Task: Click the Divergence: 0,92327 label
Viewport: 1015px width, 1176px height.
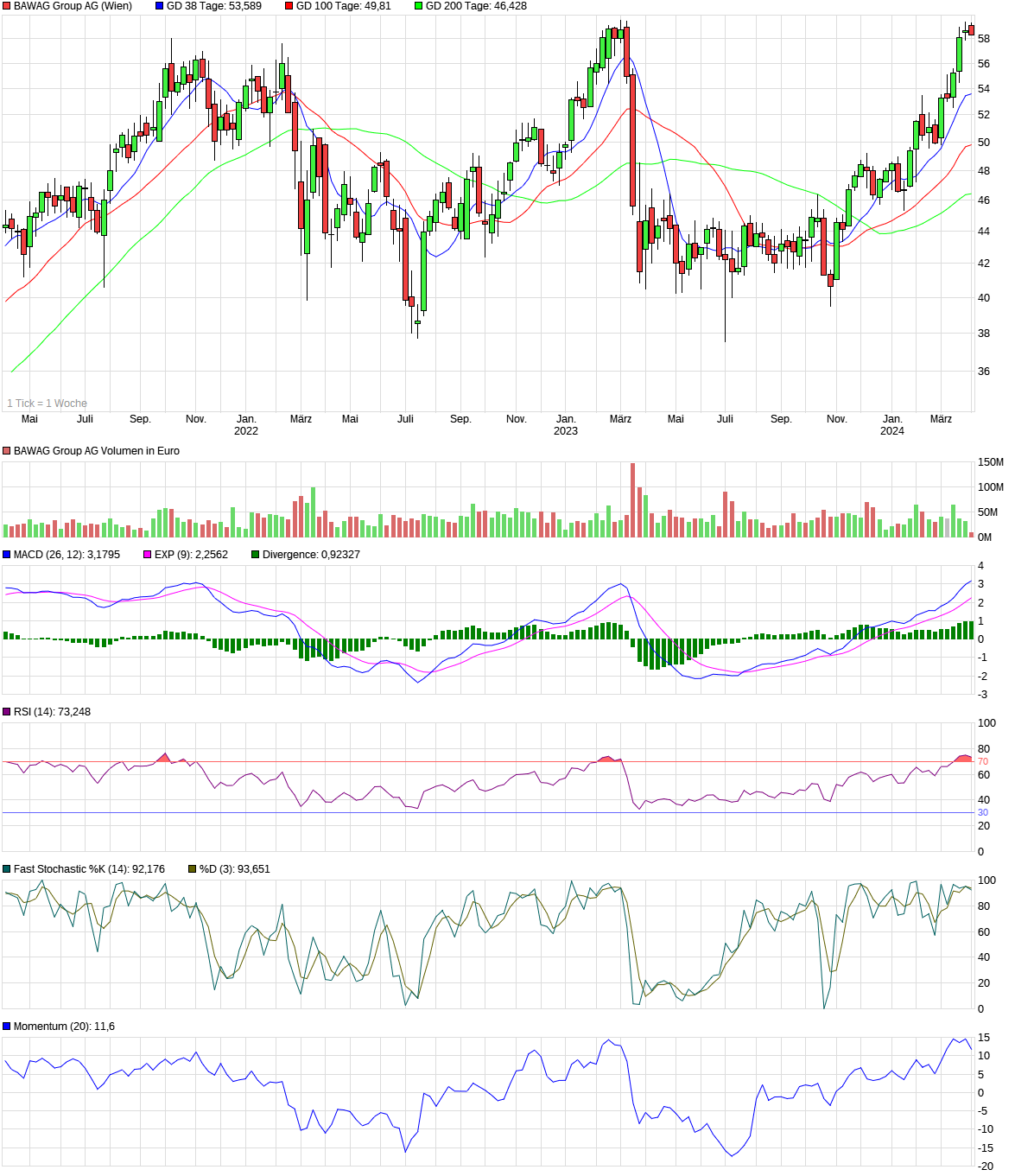Action: pyautogui.click(x=312, y=555)
